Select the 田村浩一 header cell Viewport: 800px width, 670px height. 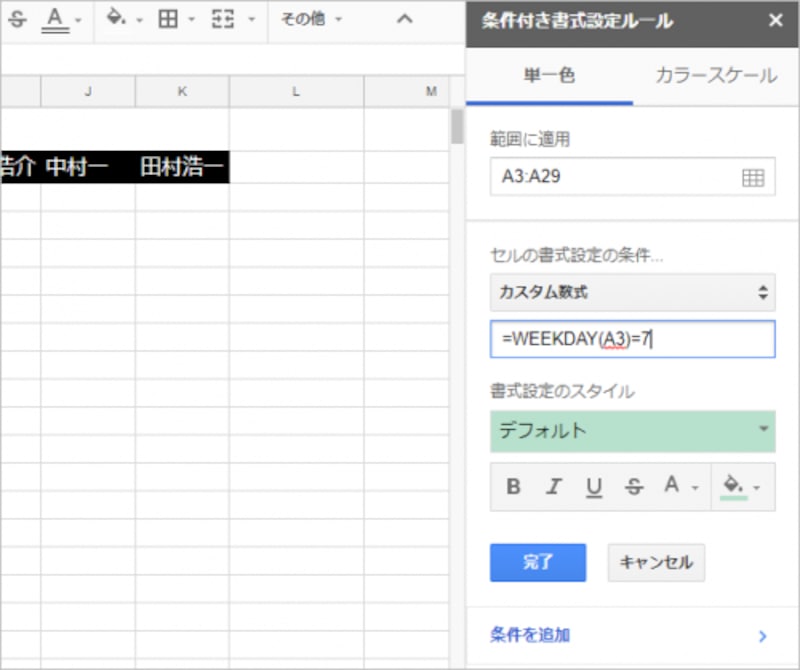point(182,167)
